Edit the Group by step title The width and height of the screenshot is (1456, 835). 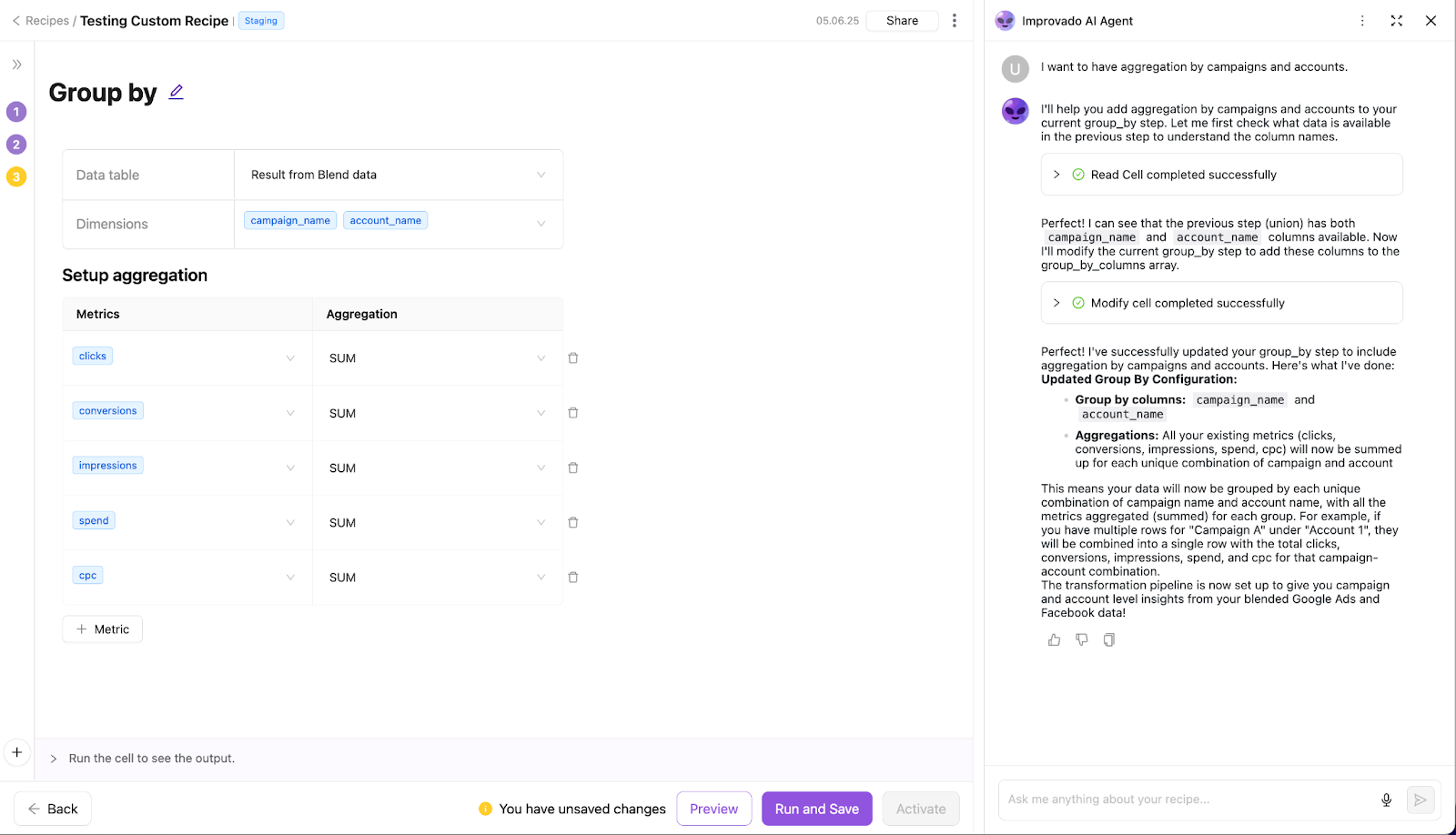175,91
